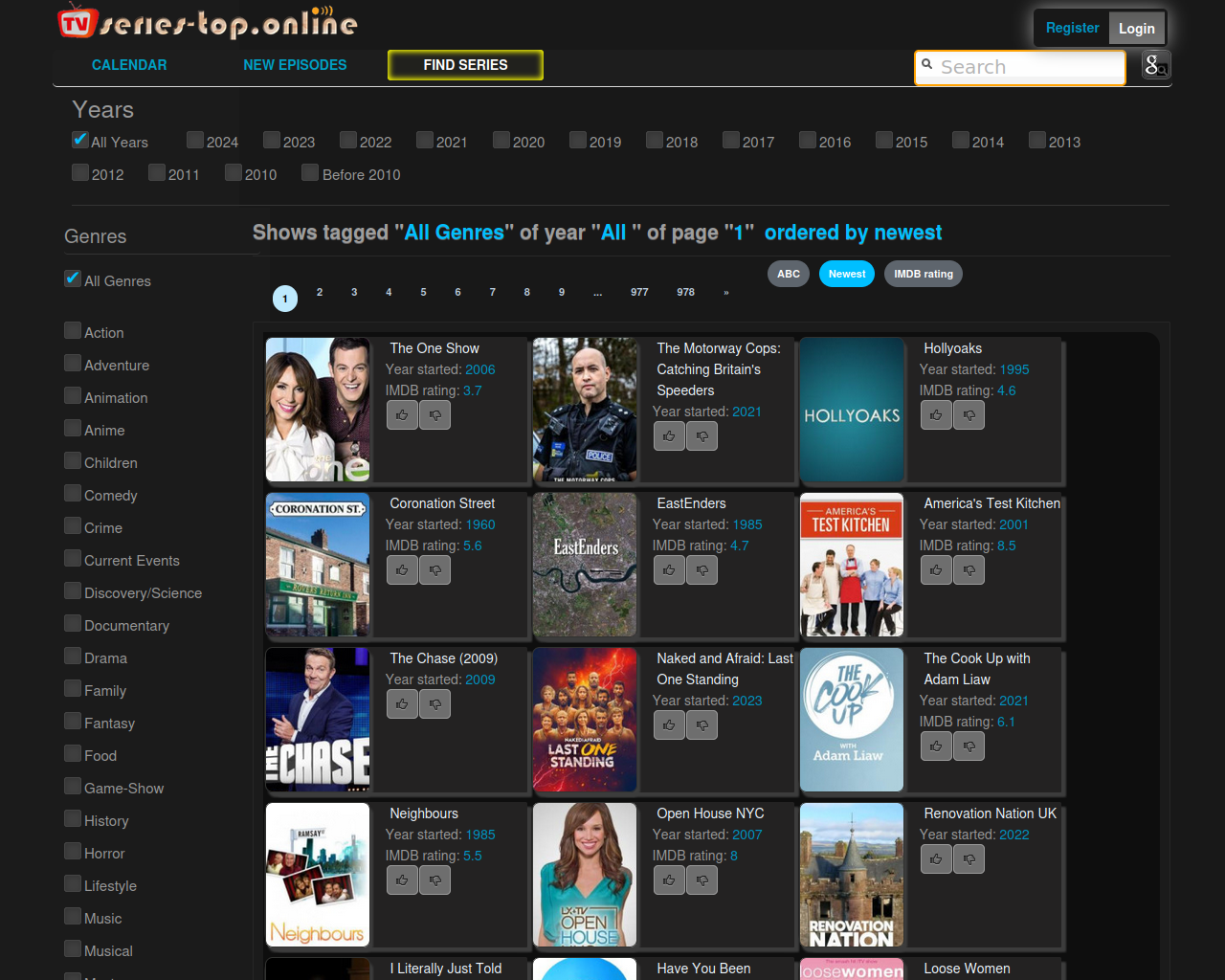Thumbs down Renovation Nation UK
1225x980 pixels.
tap(969, 859)
